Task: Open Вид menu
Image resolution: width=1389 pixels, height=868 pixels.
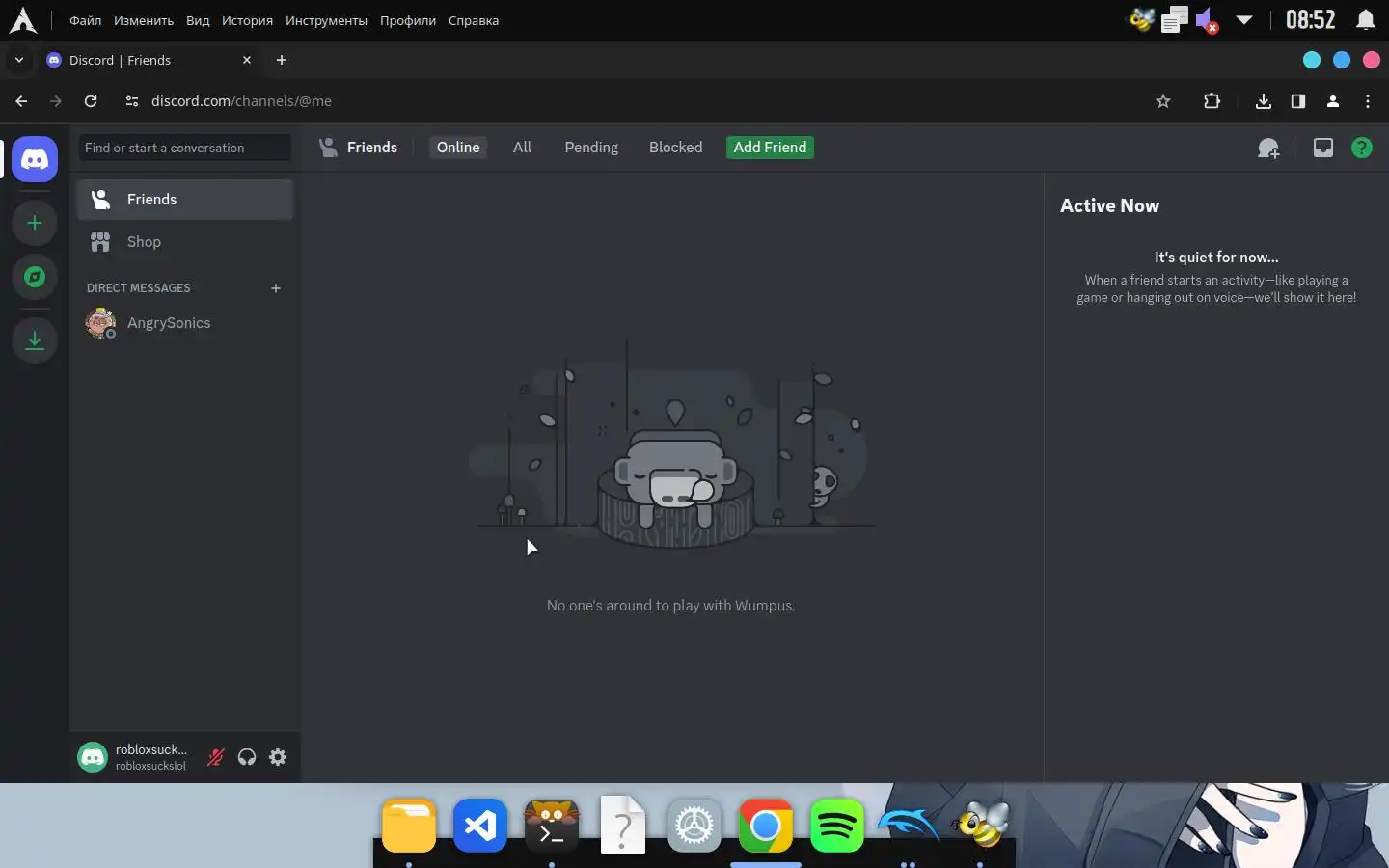Action: pyautogui.click(x=198, y=20)
